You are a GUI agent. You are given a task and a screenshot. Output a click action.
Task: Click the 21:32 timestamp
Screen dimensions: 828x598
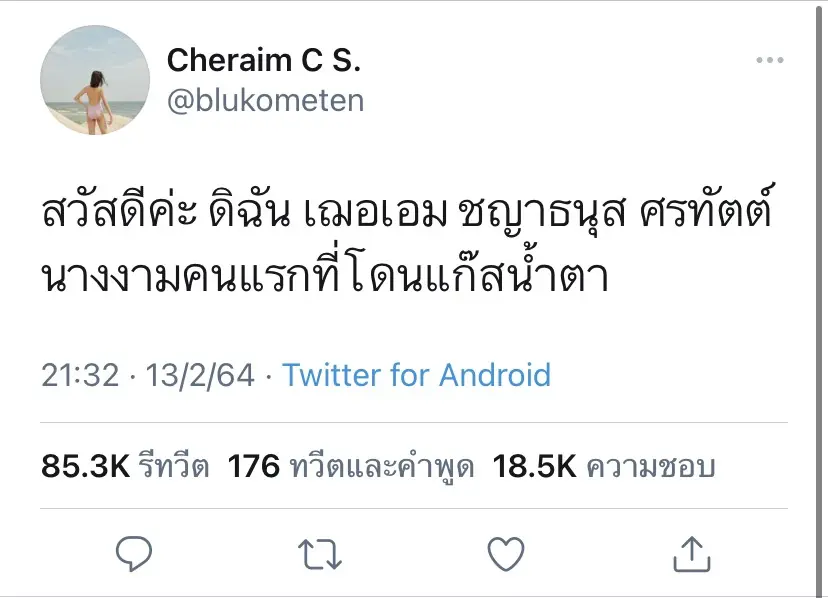79,375
